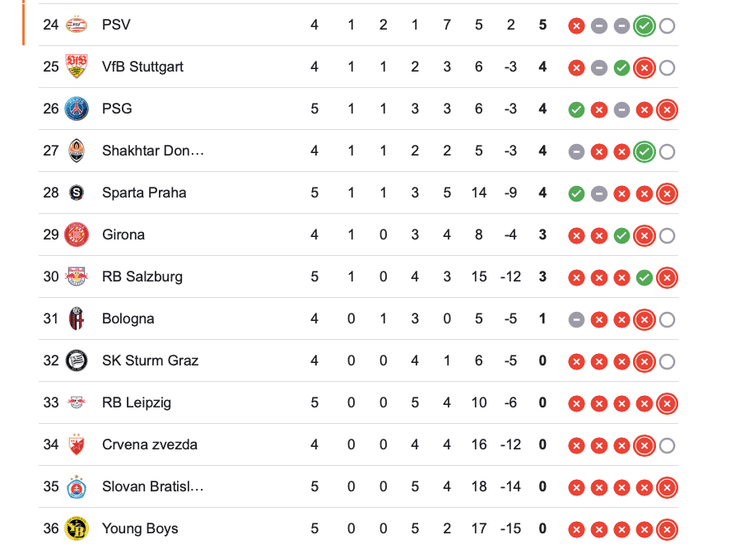Click the Bologna club crest

point(77,319)
